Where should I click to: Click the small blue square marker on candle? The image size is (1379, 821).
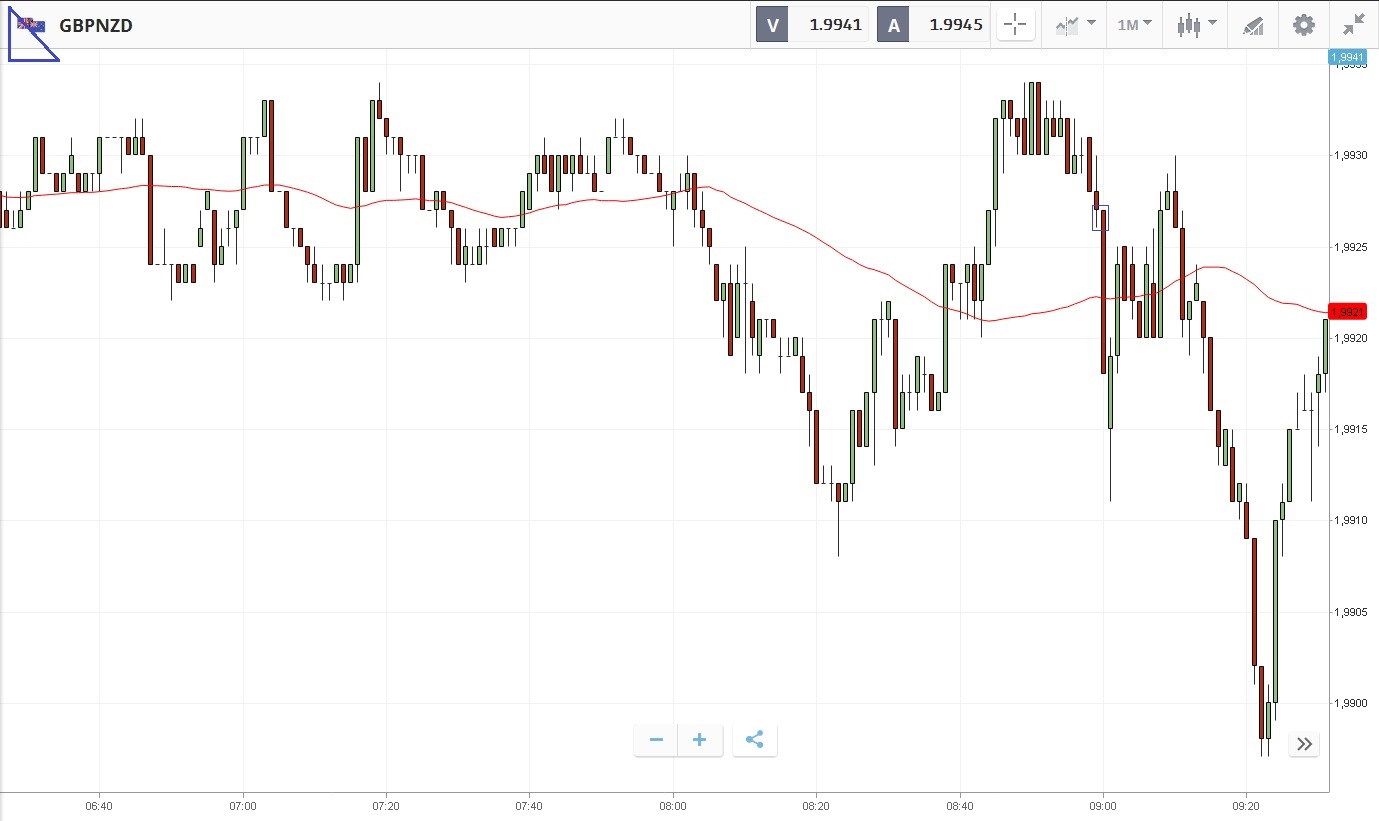[x=1100, y=217]
